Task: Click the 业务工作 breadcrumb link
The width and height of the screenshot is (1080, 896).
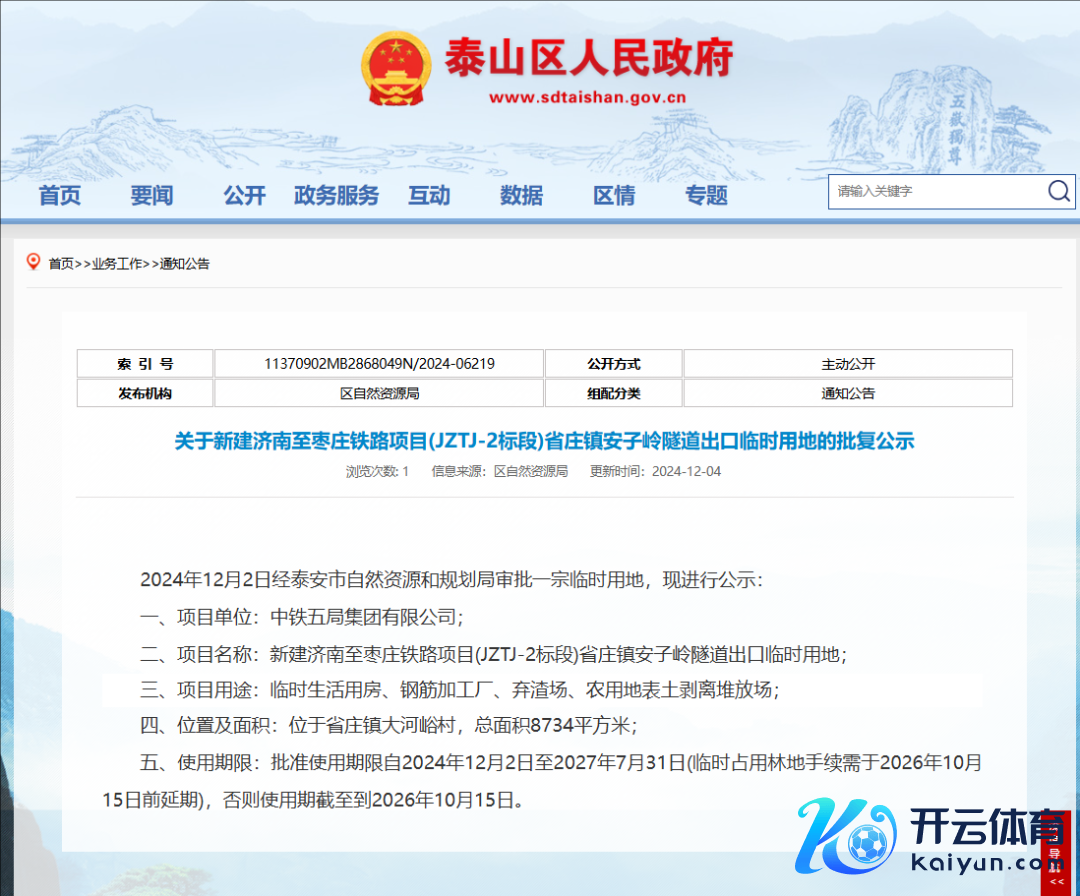Action: coord(117,264)
